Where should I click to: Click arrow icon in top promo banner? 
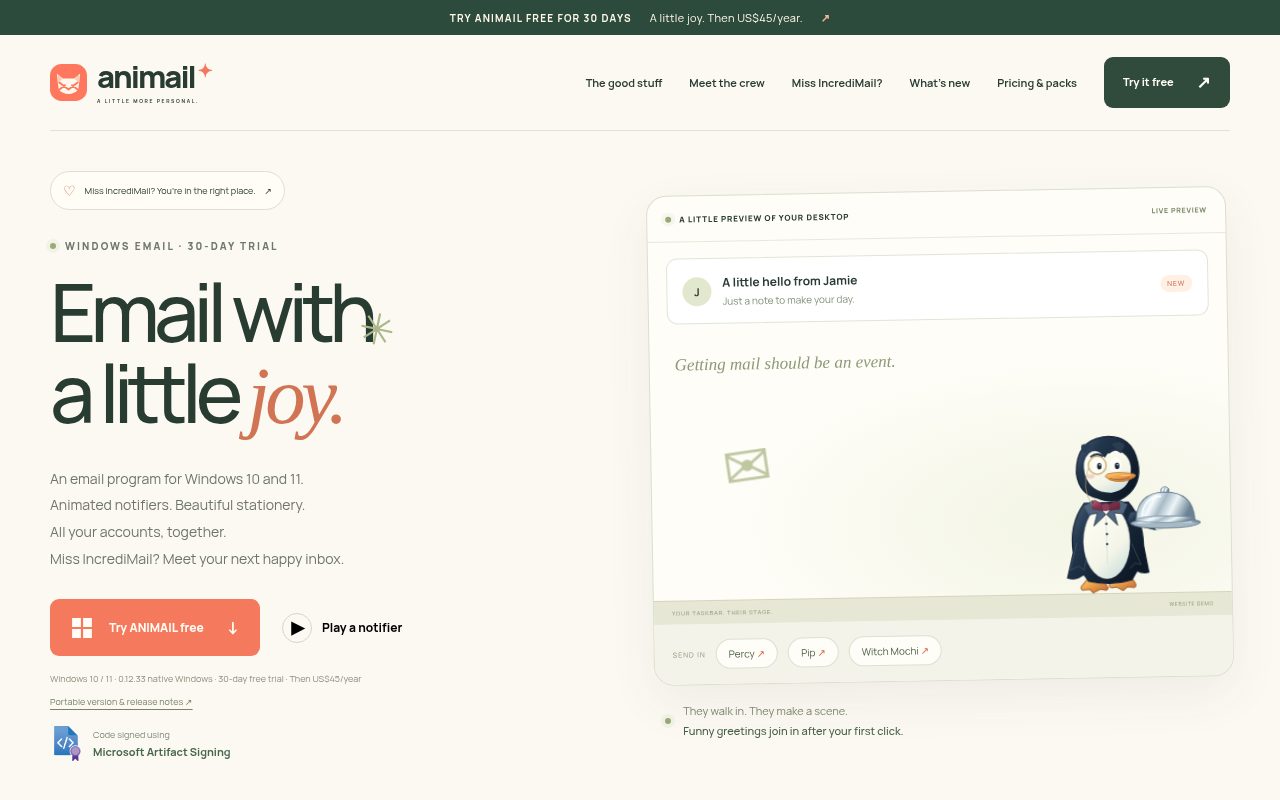[825, 18]
